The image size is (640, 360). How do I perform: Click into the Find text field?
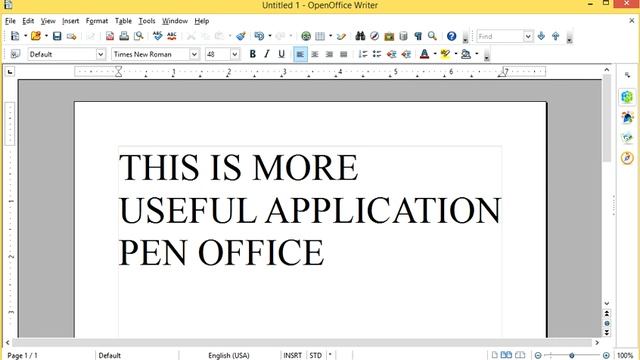pyautogui.click(x=500, y=36)
